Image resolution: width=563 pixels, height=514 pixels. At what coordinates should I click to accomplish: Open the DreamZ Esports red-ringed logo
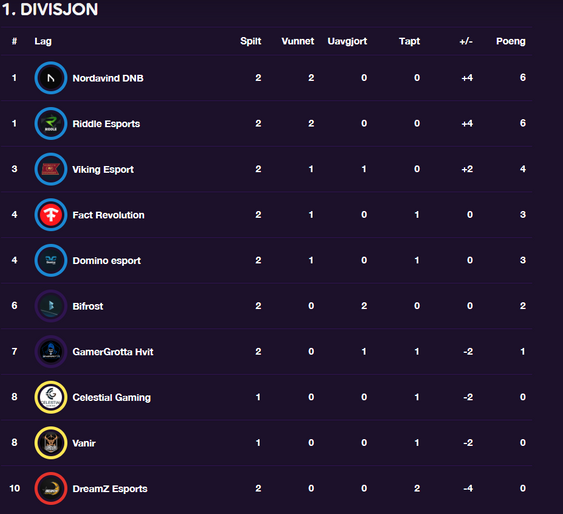[51, 488]
